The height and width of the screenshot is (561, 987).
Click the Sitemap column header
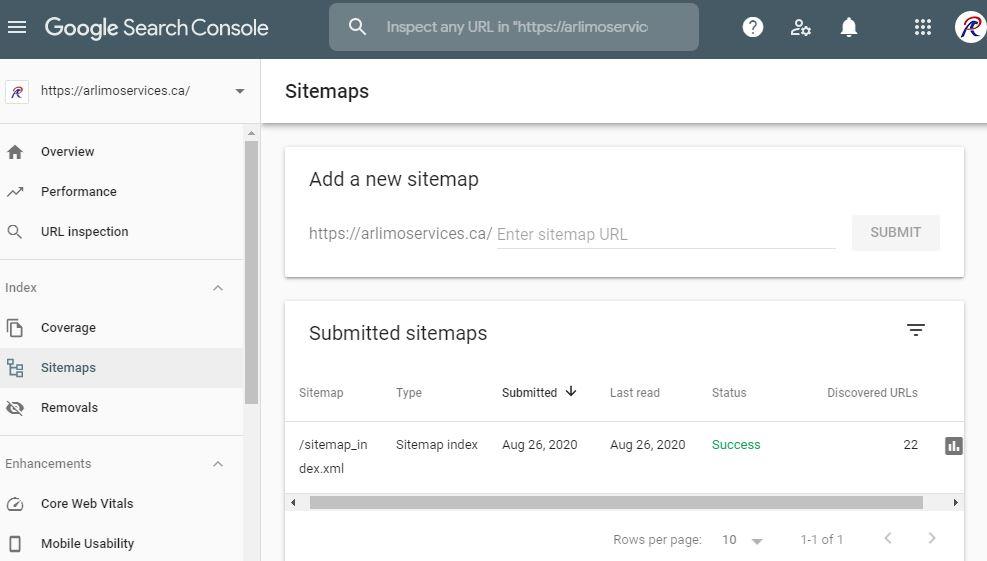click(x=321, y=393)
